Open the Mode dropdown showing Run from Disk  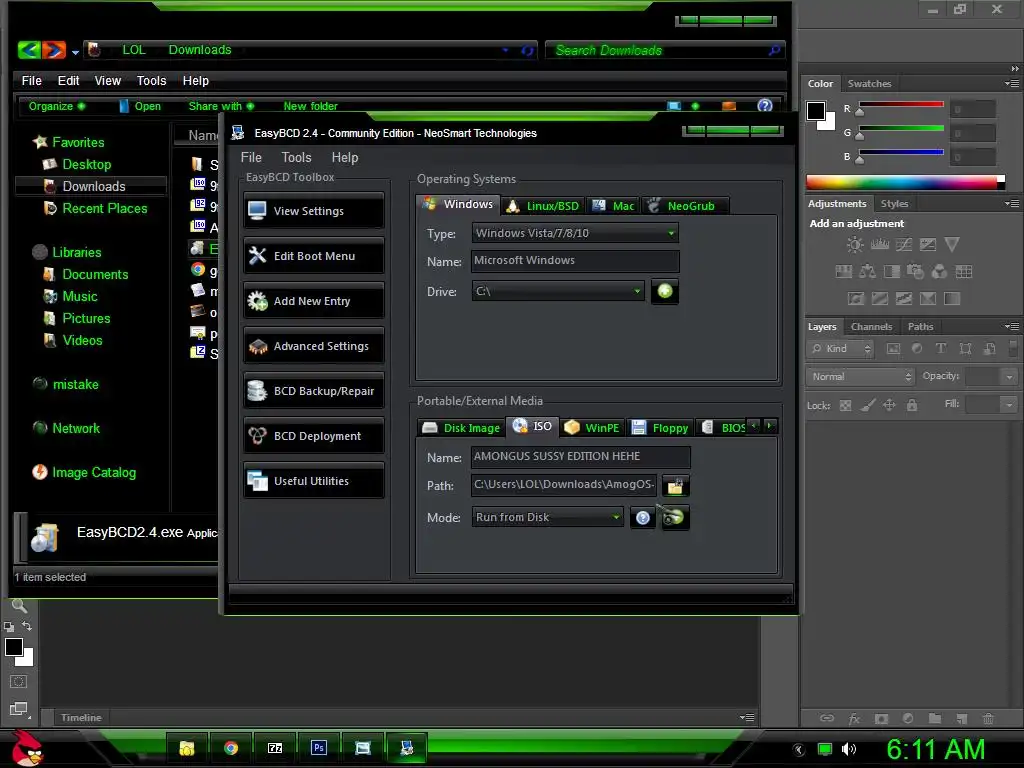tap(548, 517)
